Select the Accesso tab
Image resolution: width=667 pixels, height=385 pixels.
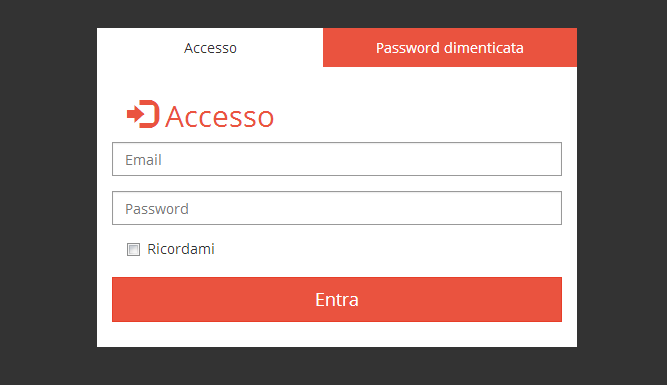pos(210,48)
